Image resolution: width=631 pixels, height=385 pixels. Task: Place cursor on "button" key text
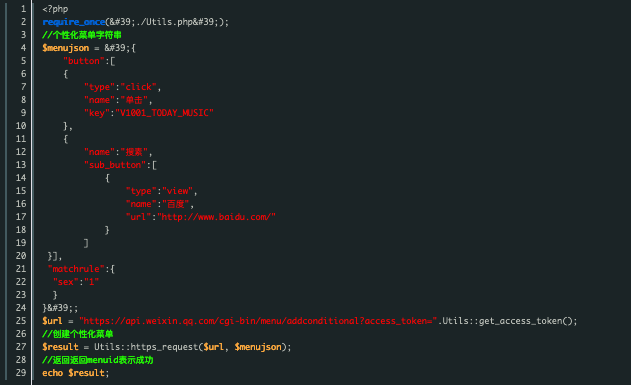pyautogui.click(x=84, y=61)
